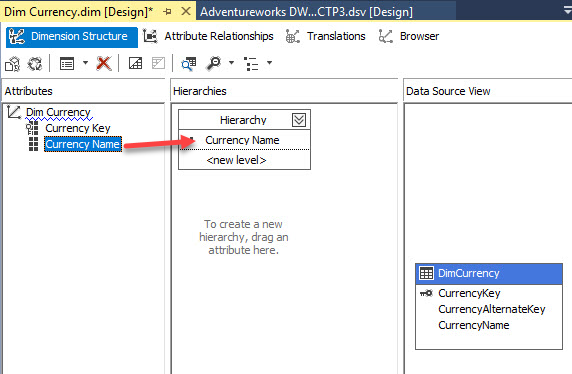Click the key icon beside Currency Key attribute
This screenshot has width=572, height=374.
click(32, 128)
